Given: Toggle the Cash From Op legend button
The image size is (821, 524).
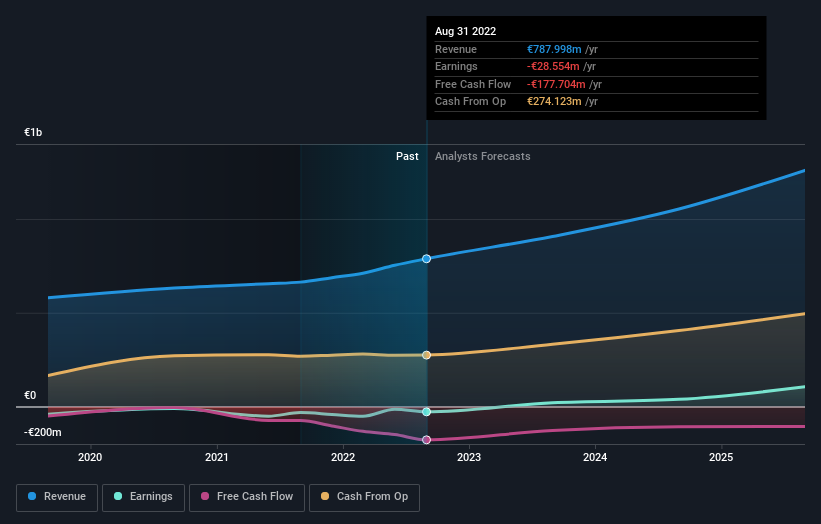Looking at the screenshot, I should (x=364, y=497).
